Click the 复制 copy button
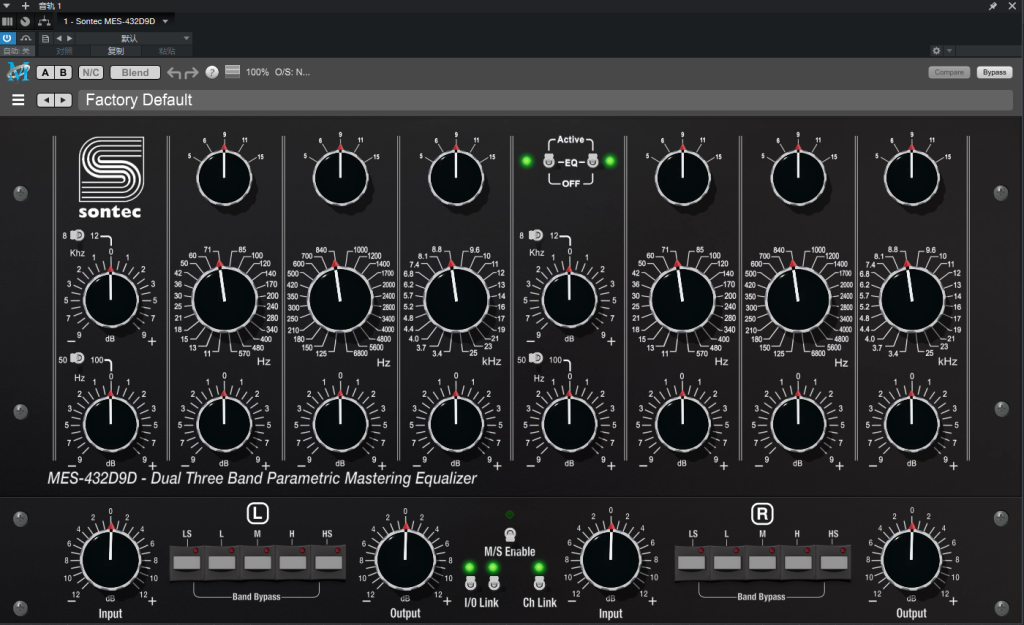Image resolution: width=1024 pixels, height=625 pixels. pyautogui.click(x=116, y=51)
